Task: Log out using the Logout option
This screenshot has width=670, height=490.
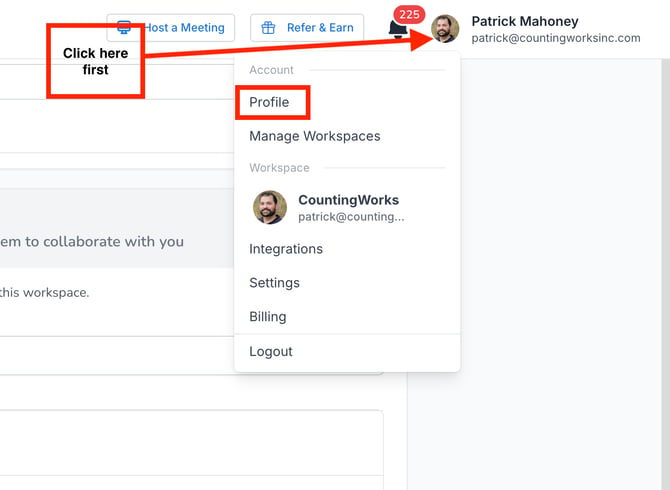Action: [x=271, y=352]
